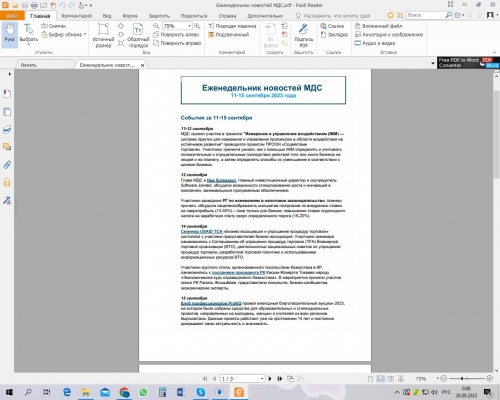Expand the left navigation panel arrow
The width and height of the screenshot is (500, 400).
point(9,74)
